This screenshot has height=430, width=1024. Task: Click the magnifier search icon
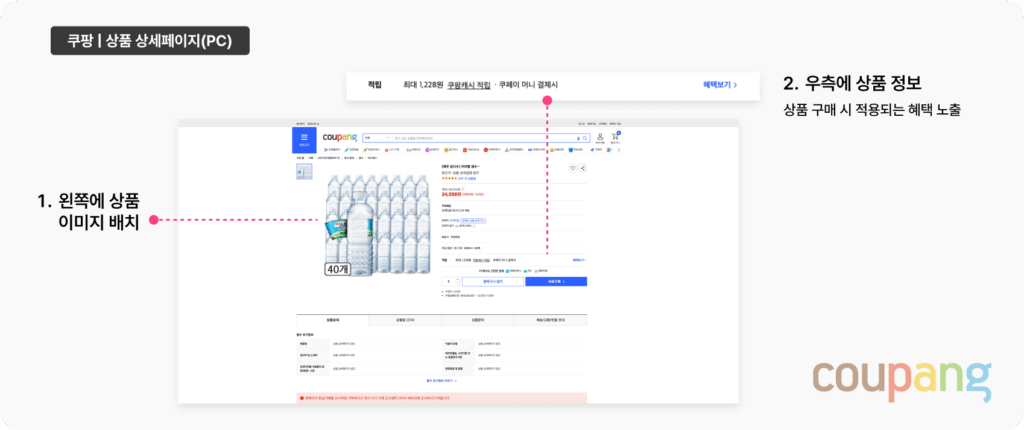[585, 138]
